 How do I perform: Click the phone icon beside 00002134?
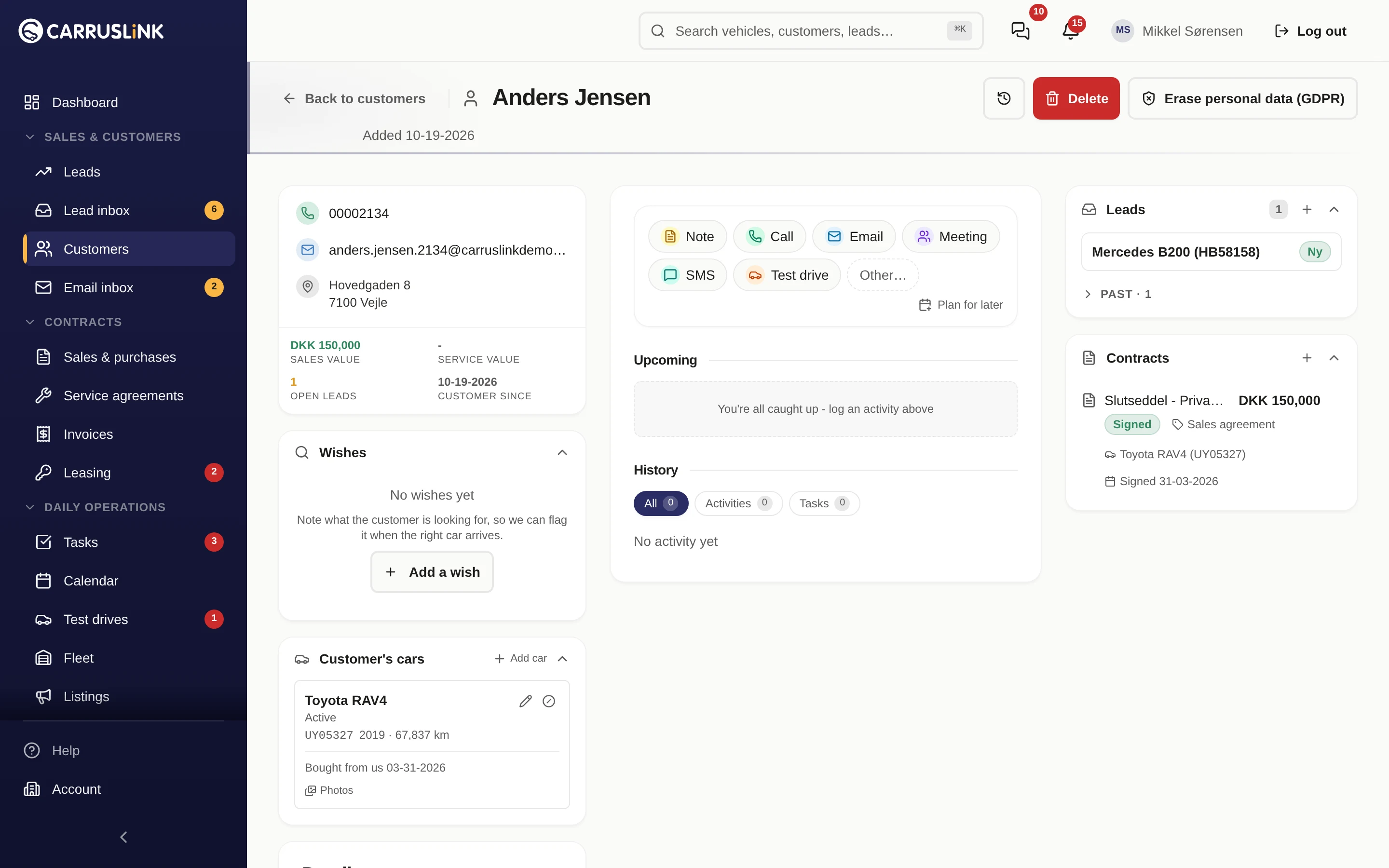308,214
